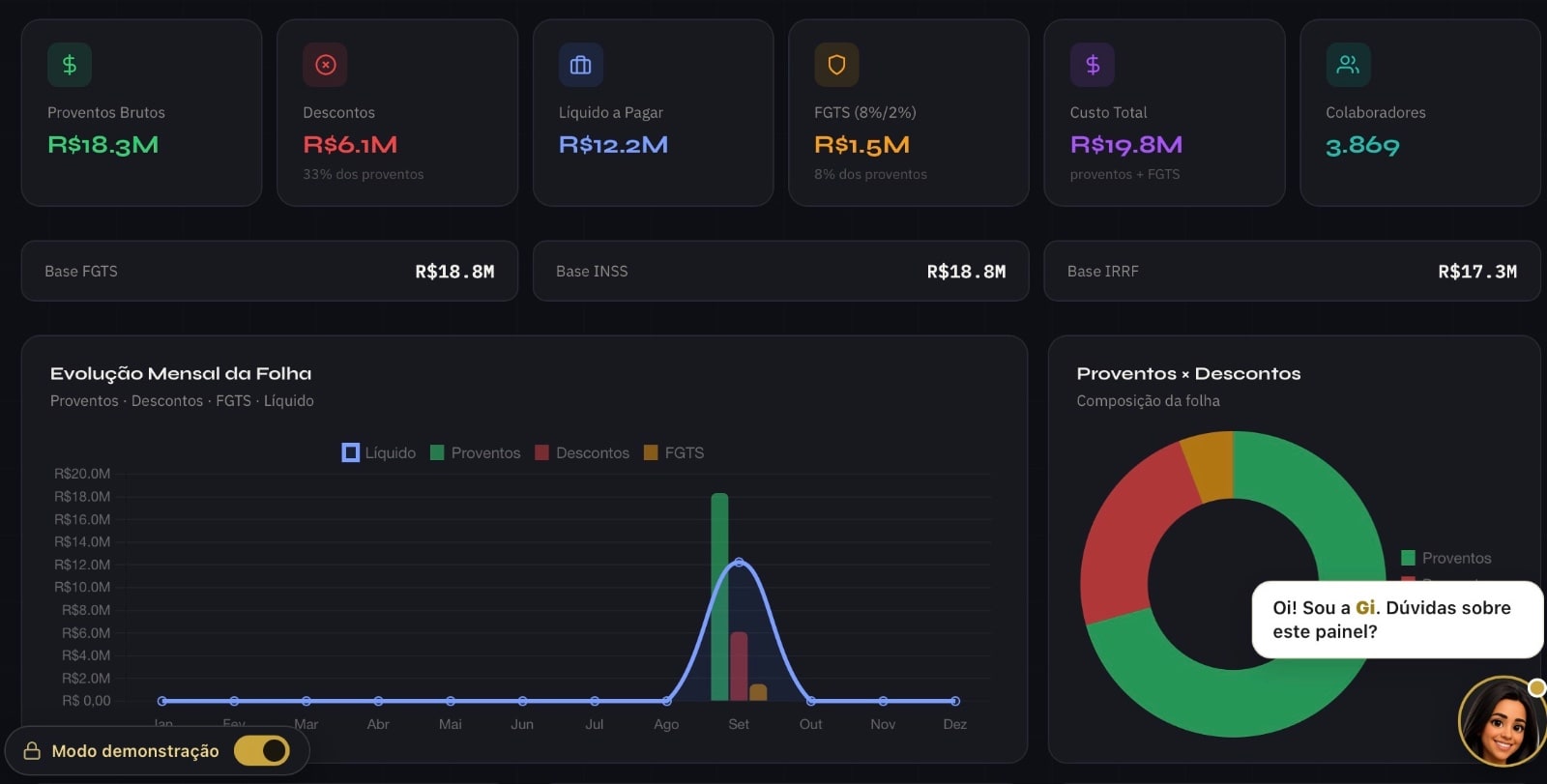Click the Composição da folha subtitle
Screen dimensions: 1547x784
coord(1149,400)
